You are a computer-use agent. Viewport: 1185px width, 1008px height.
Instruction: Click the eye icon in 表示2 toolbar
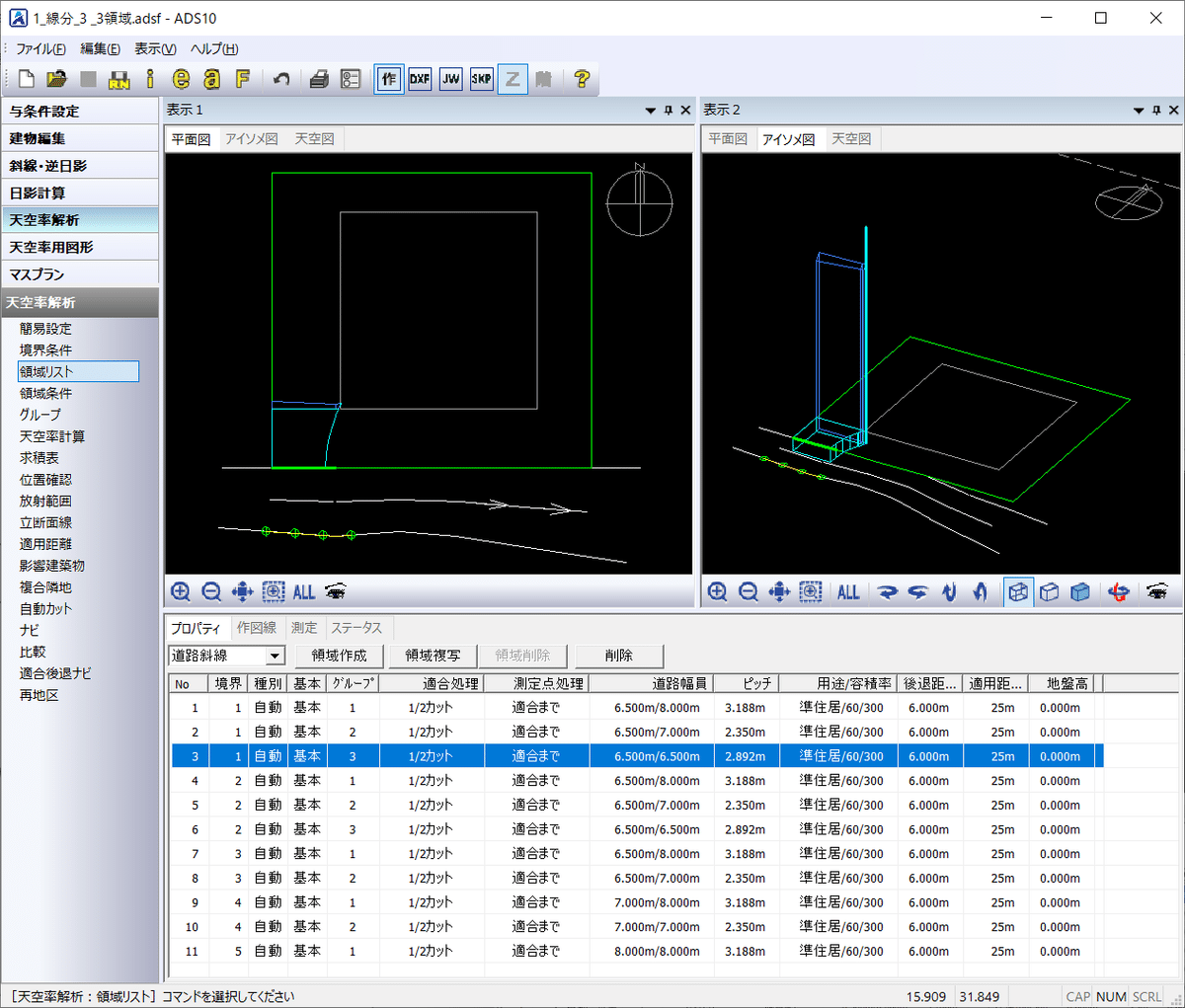1156,591
